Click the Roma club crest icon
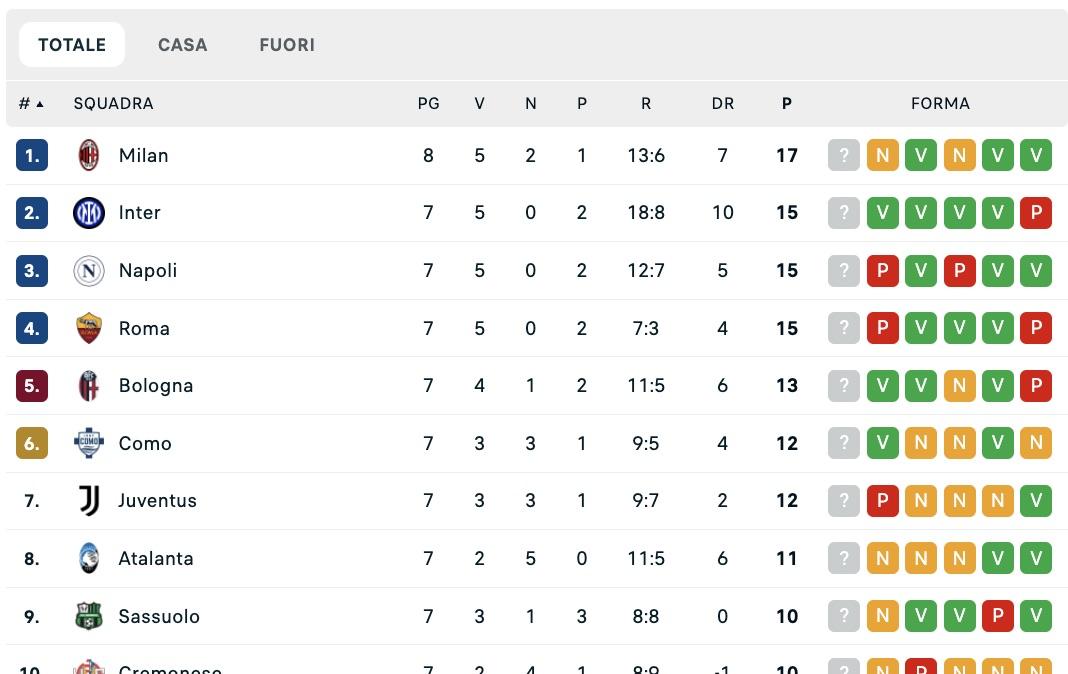This screenshot has height=674, width=1068. click(89, 328)
